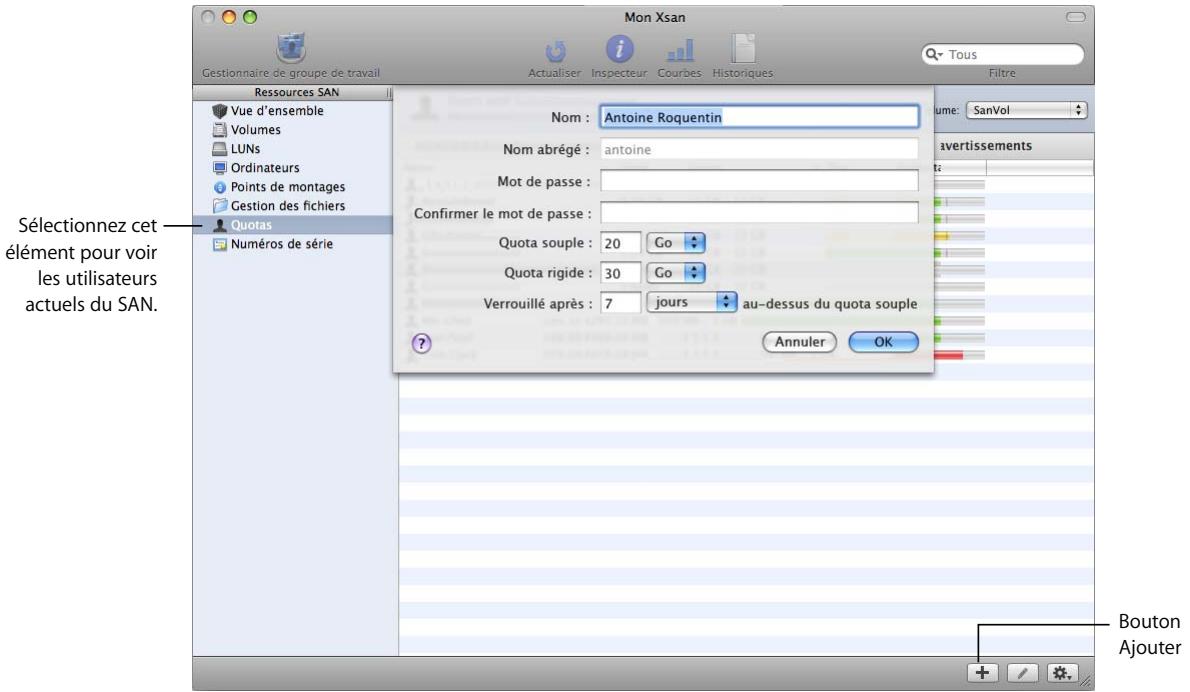Select Gestion des fichiers item
This screenshot has width=1190, height=692.
coord(288,206)
